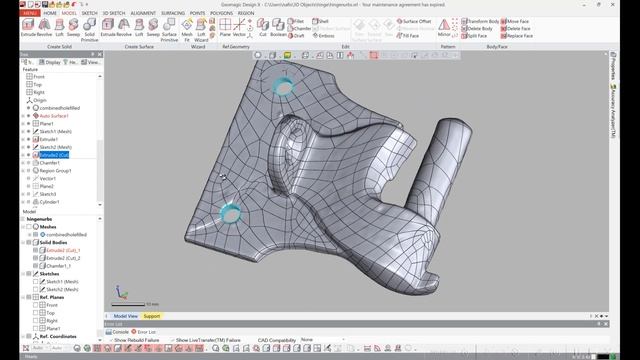This screenshot has height=360, width=640.
Task: Expand the Sketch1 (Mesh) feature node
Action: [23, 131]
